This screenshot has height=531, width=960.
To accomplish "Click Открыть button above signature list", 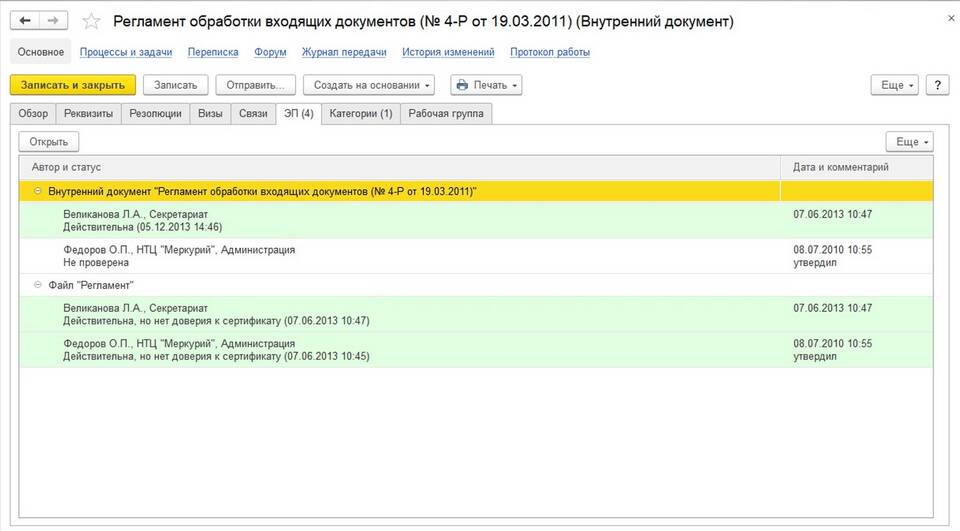I will click(48, 141).
